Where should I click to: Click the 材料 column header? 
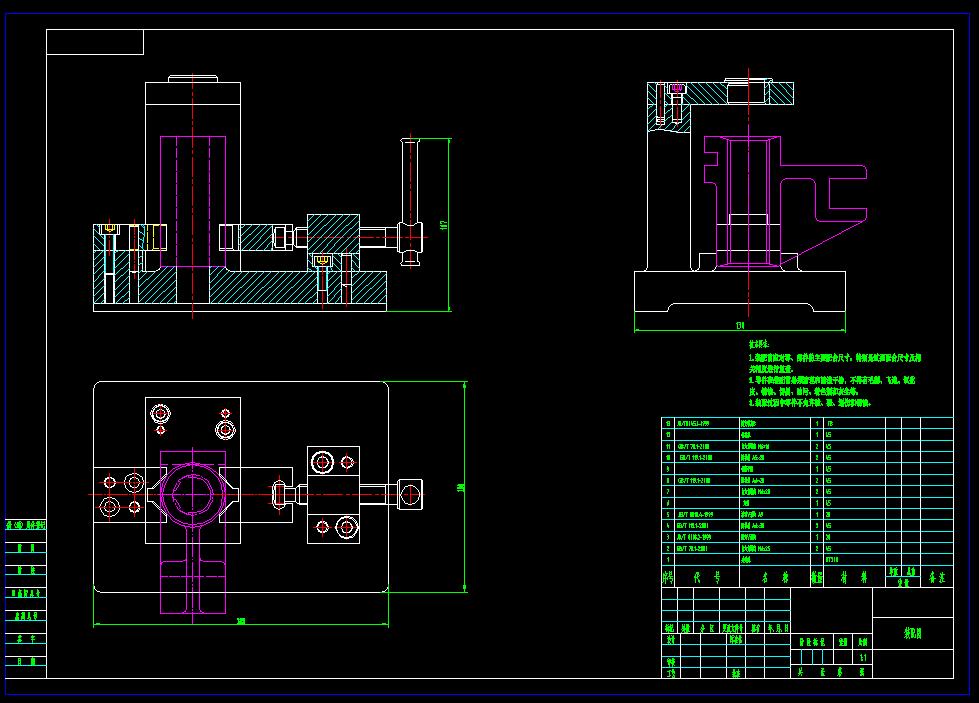click(854, 578)
